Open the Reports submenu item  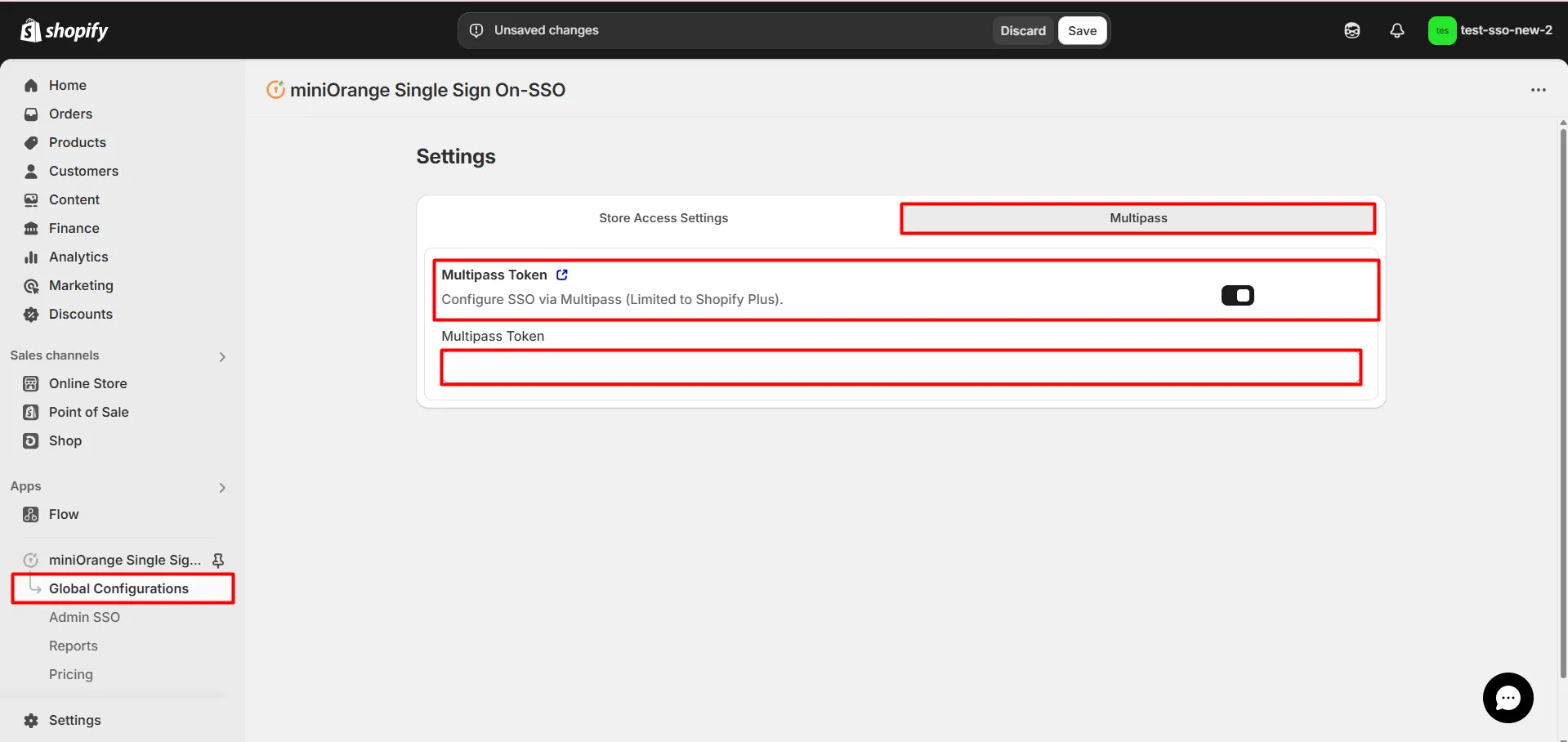click(73, 646)
